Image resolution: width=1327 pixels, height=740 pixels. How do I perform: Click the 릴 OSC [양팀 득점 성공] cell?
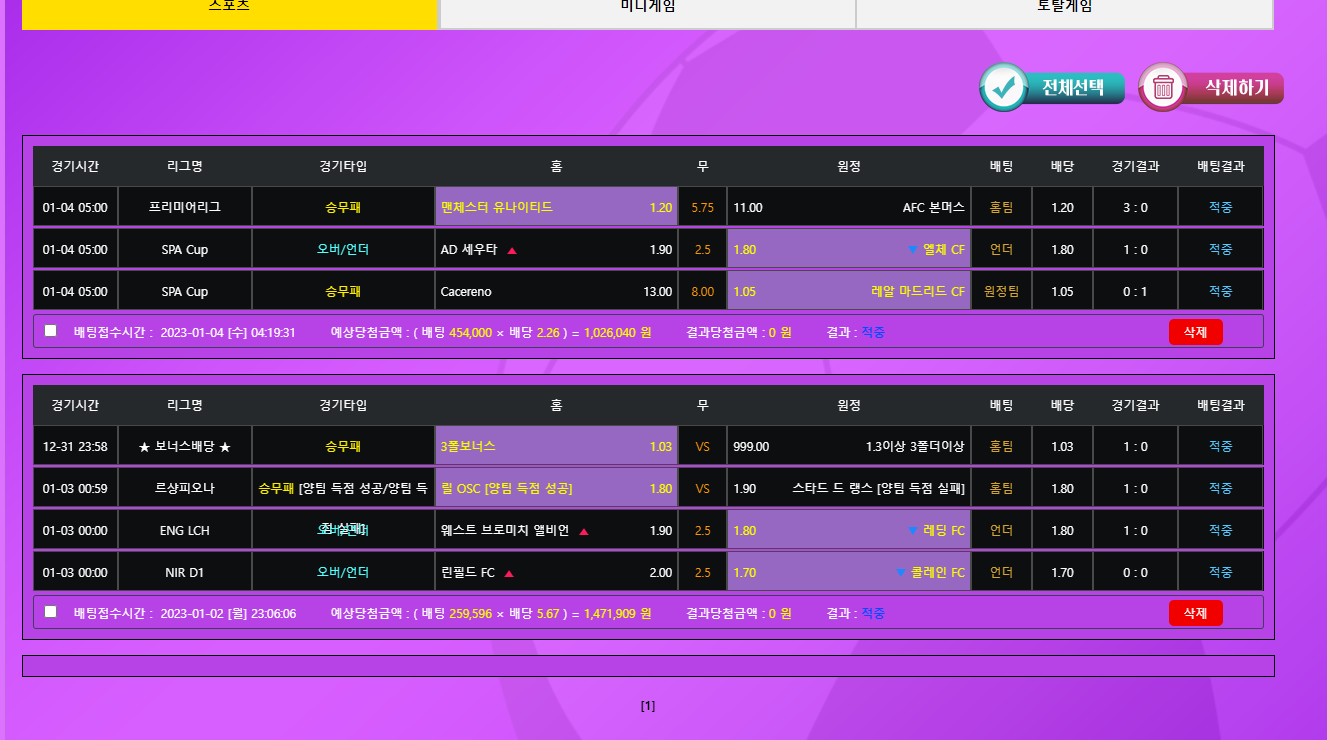(x=556, y=488)
